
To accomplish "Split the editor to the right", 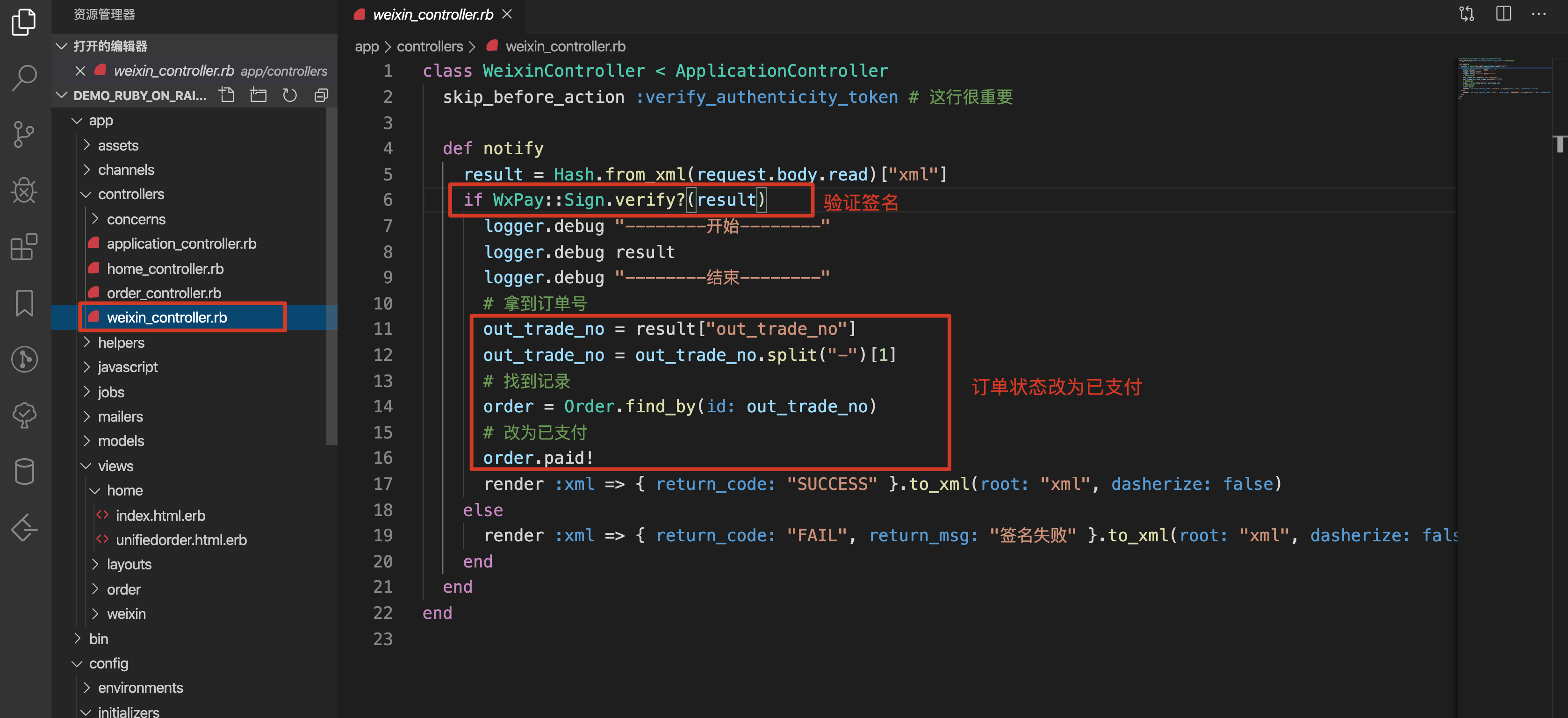I will (x=1503, y=14).
